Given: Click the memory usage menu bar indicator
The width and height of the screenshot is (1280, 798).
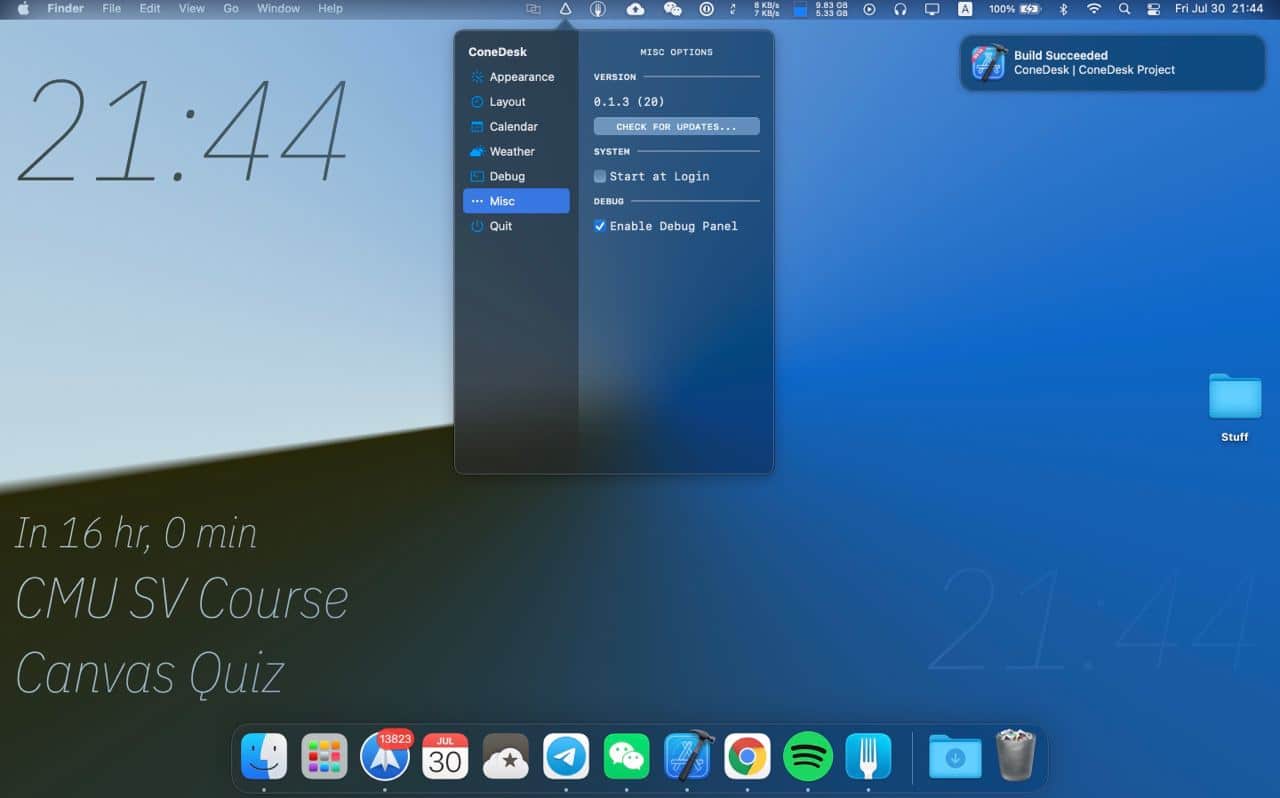Looking at the screenshot, I should [x=821, y=9].
